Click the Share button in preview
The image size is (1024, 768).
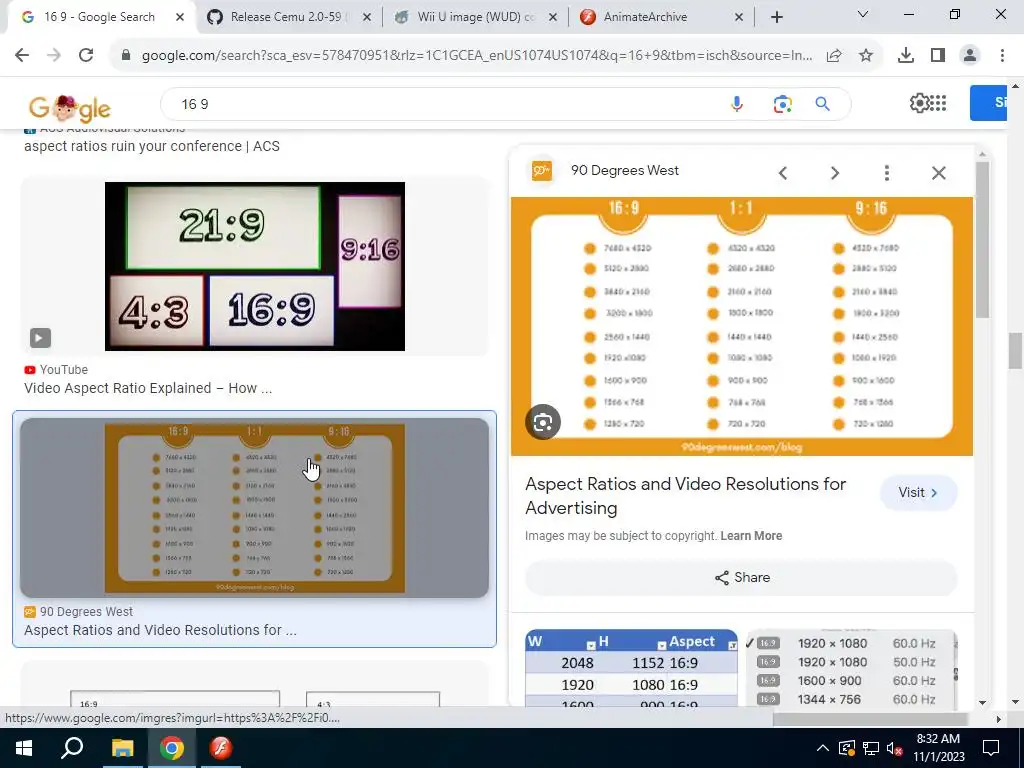click(x=742, y=577)
